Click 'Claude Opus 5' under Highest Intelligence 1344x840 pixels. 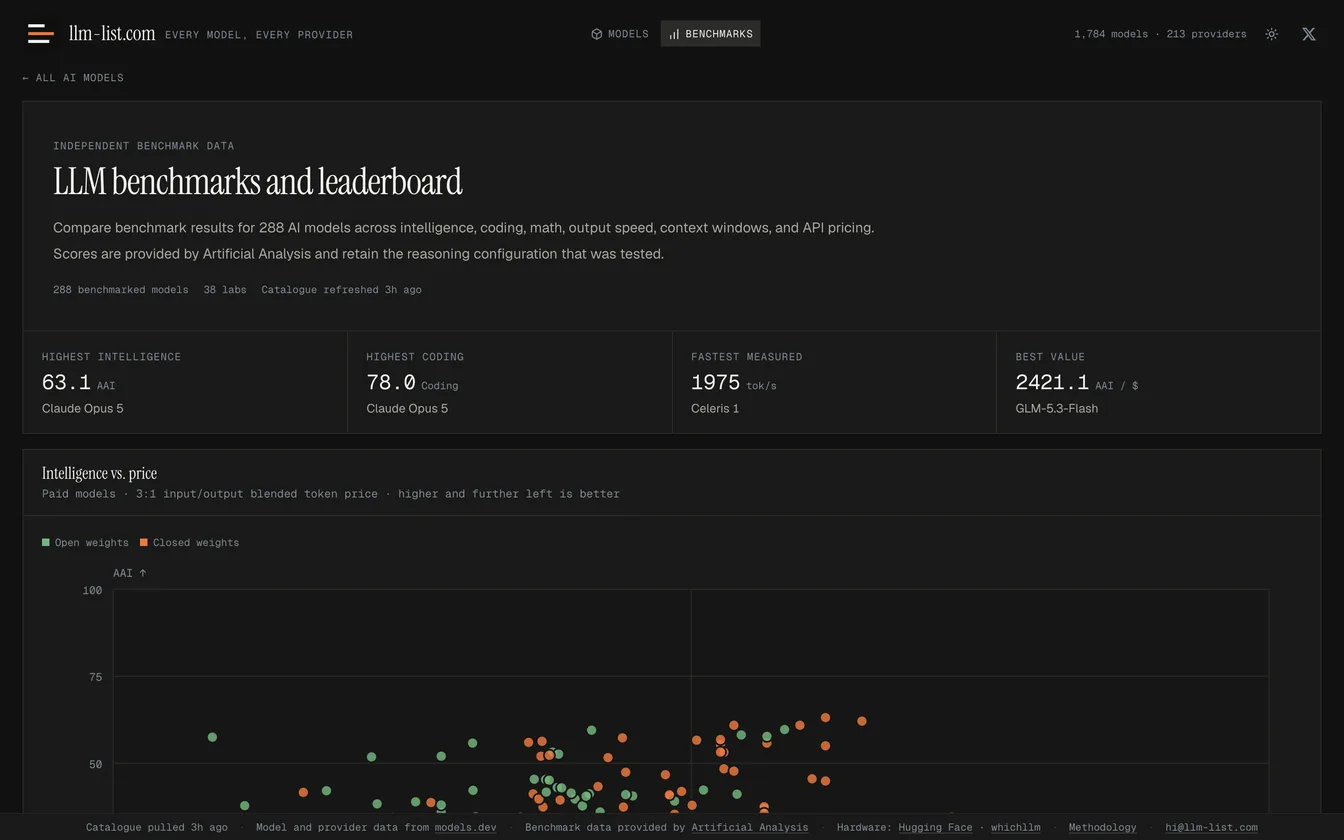(83, 408)
